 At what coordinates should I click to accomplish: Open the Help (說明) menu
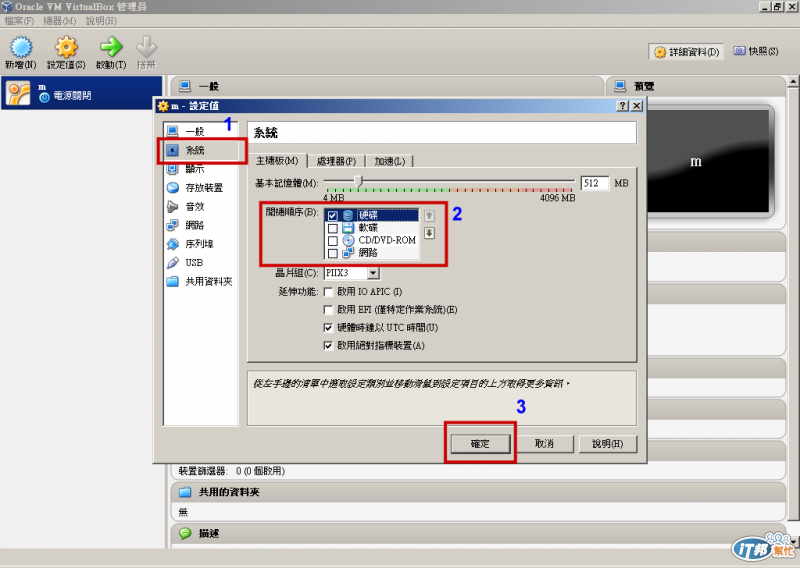(x=101, y=21)
